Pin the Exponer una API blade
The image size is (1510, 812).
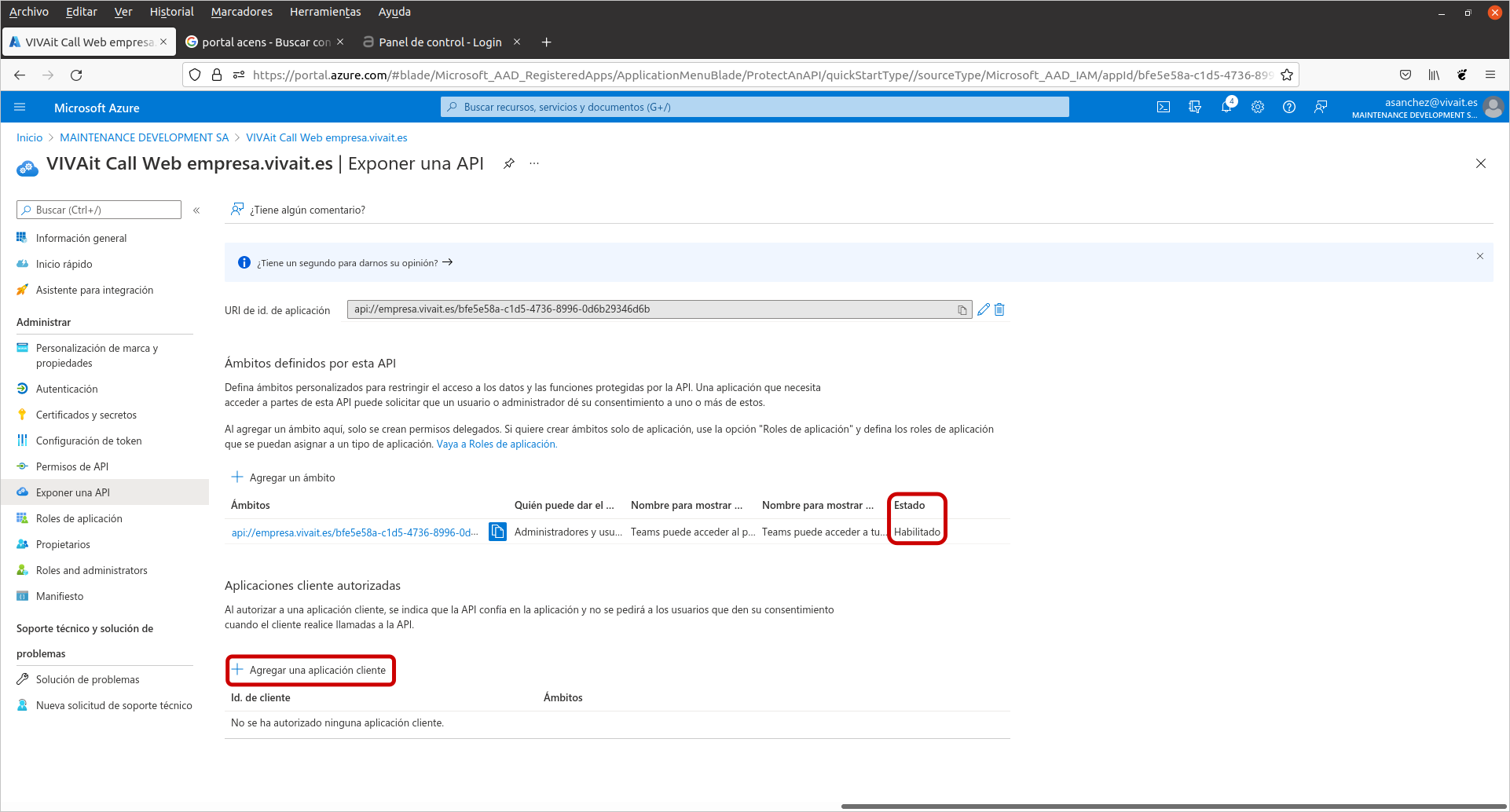(509, 163)
